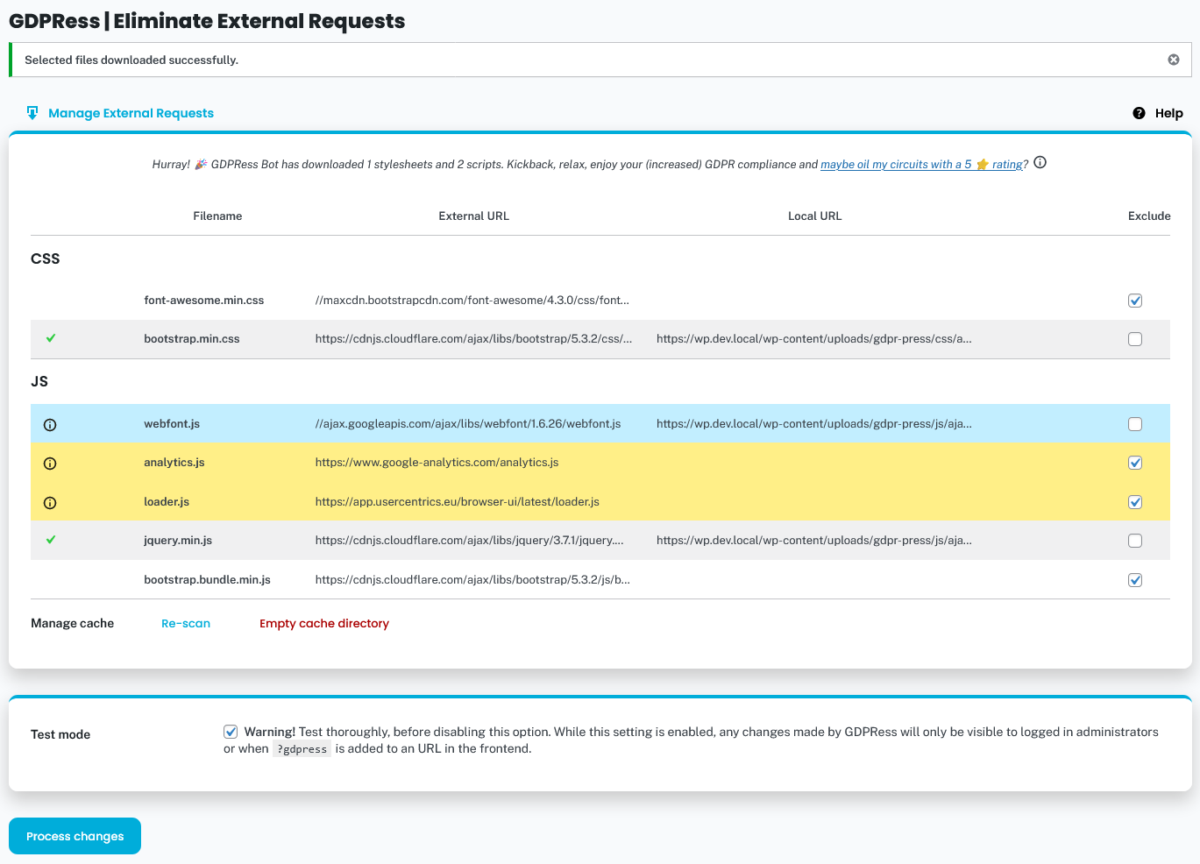Click the info icon beside webfont.js
This screenshot has width=1200, height=864.
(x=50, y=424)
